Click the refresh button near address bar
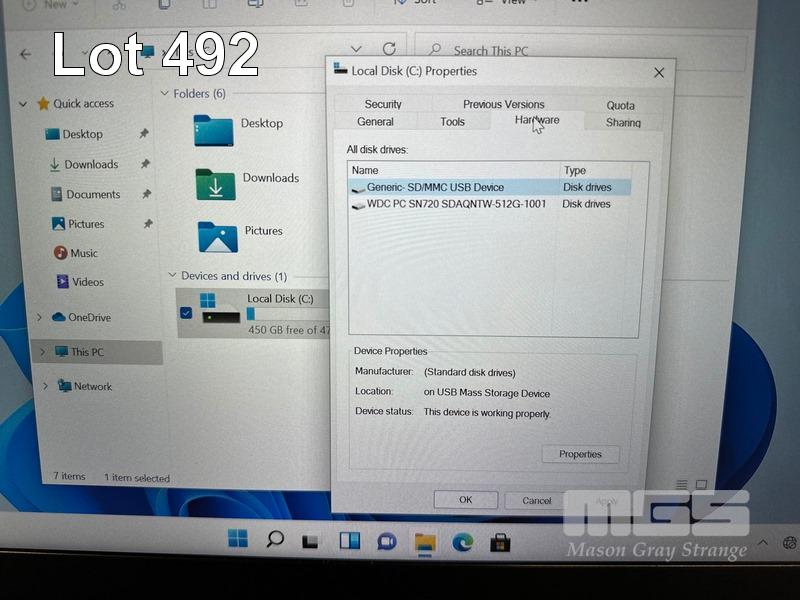This screenshot has width=800, height=600. point(389,49)
